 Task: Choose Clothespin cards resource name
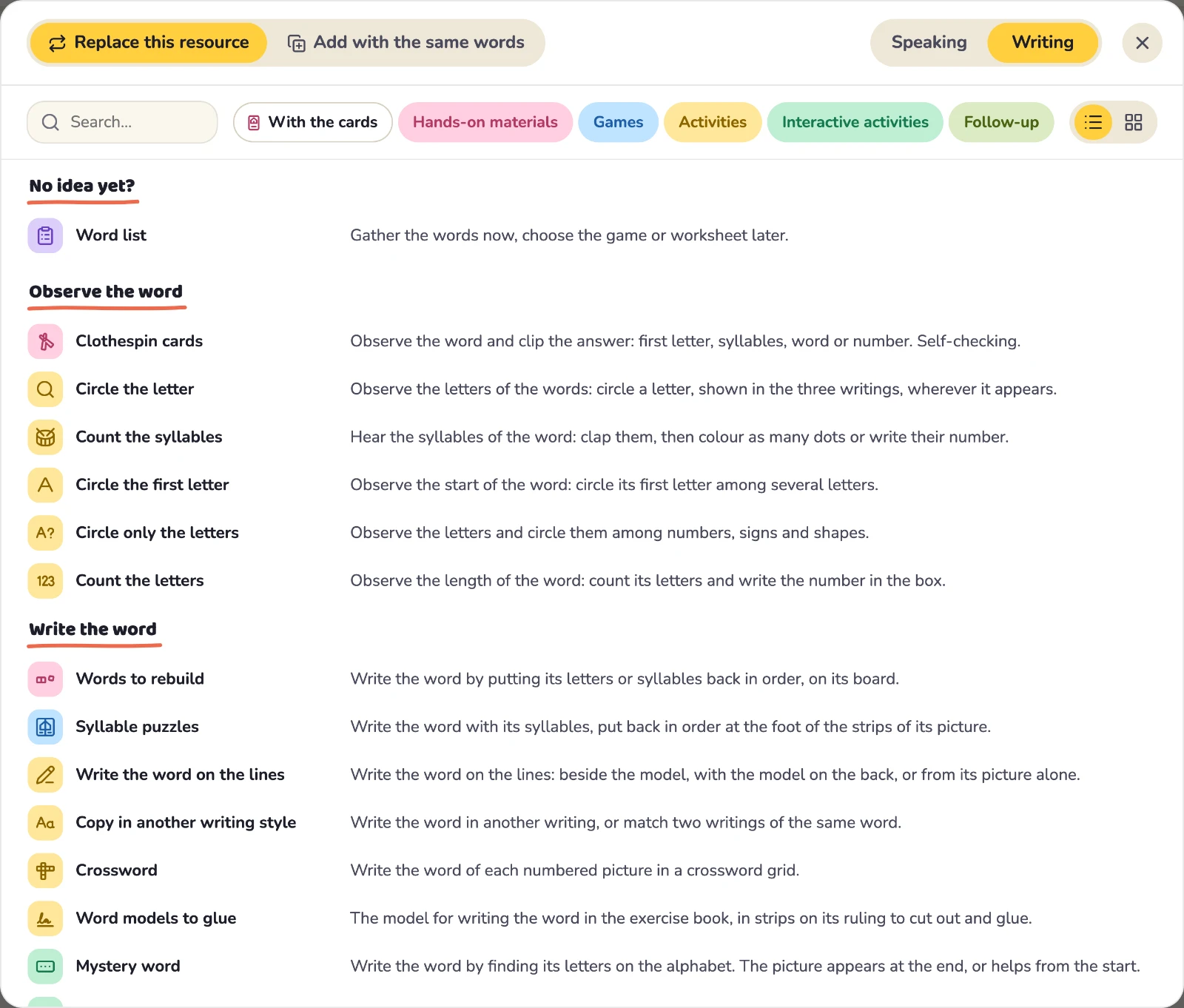(x=139, y=341)
